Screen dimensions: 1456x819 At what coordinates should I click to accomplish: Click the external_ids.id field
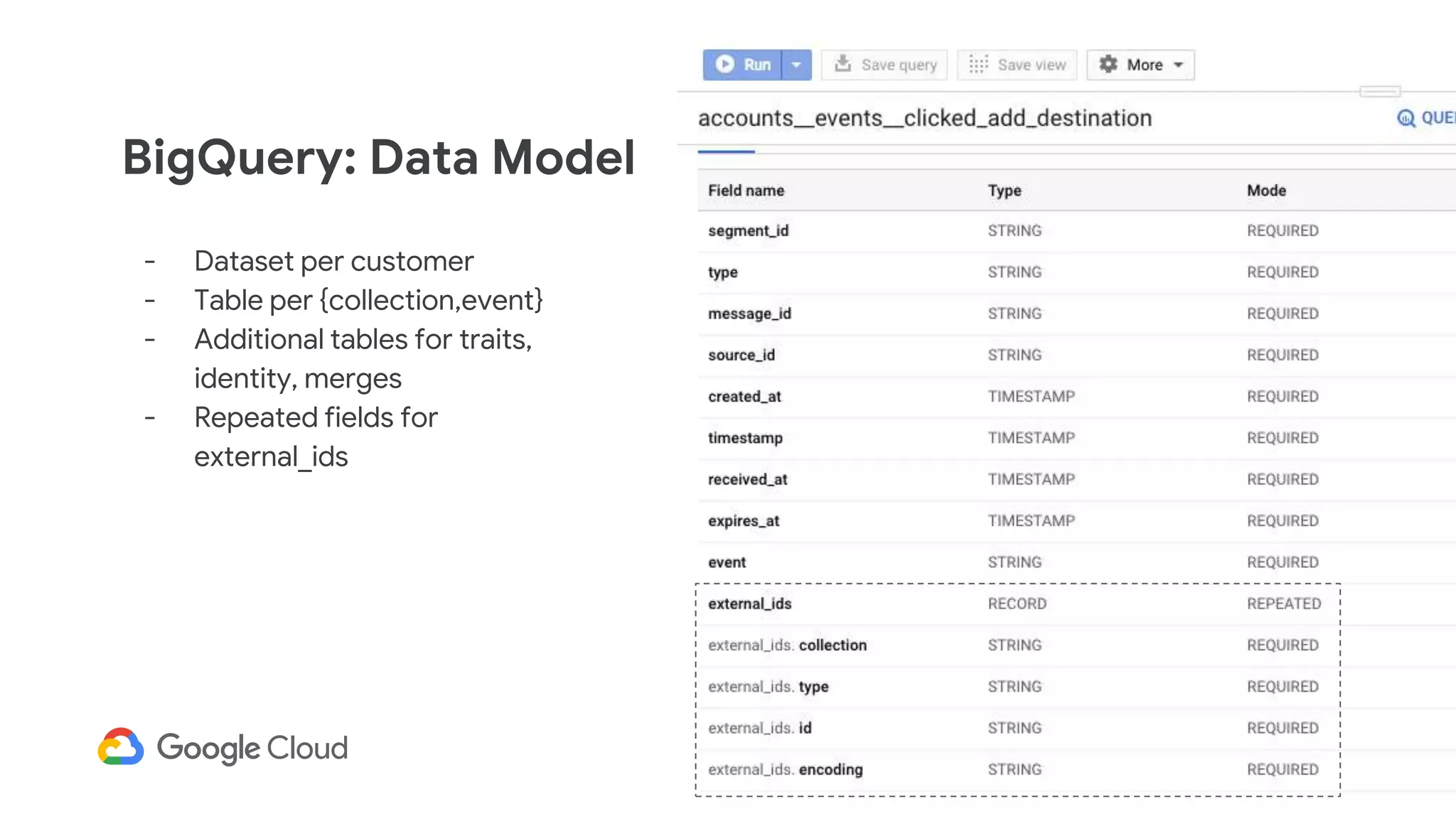coord(759,728)
